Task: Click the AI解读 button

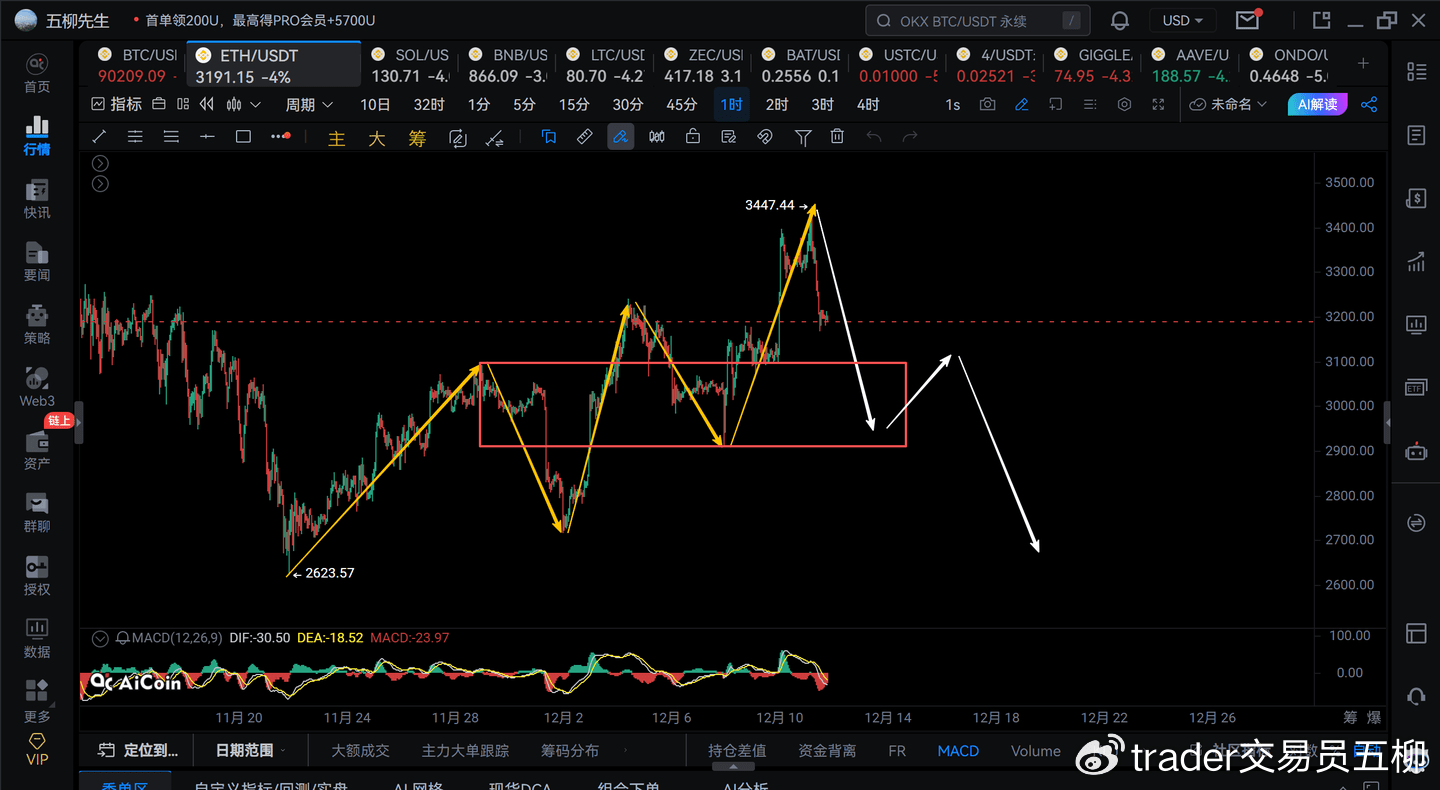Action: (x=1318, y=105)
